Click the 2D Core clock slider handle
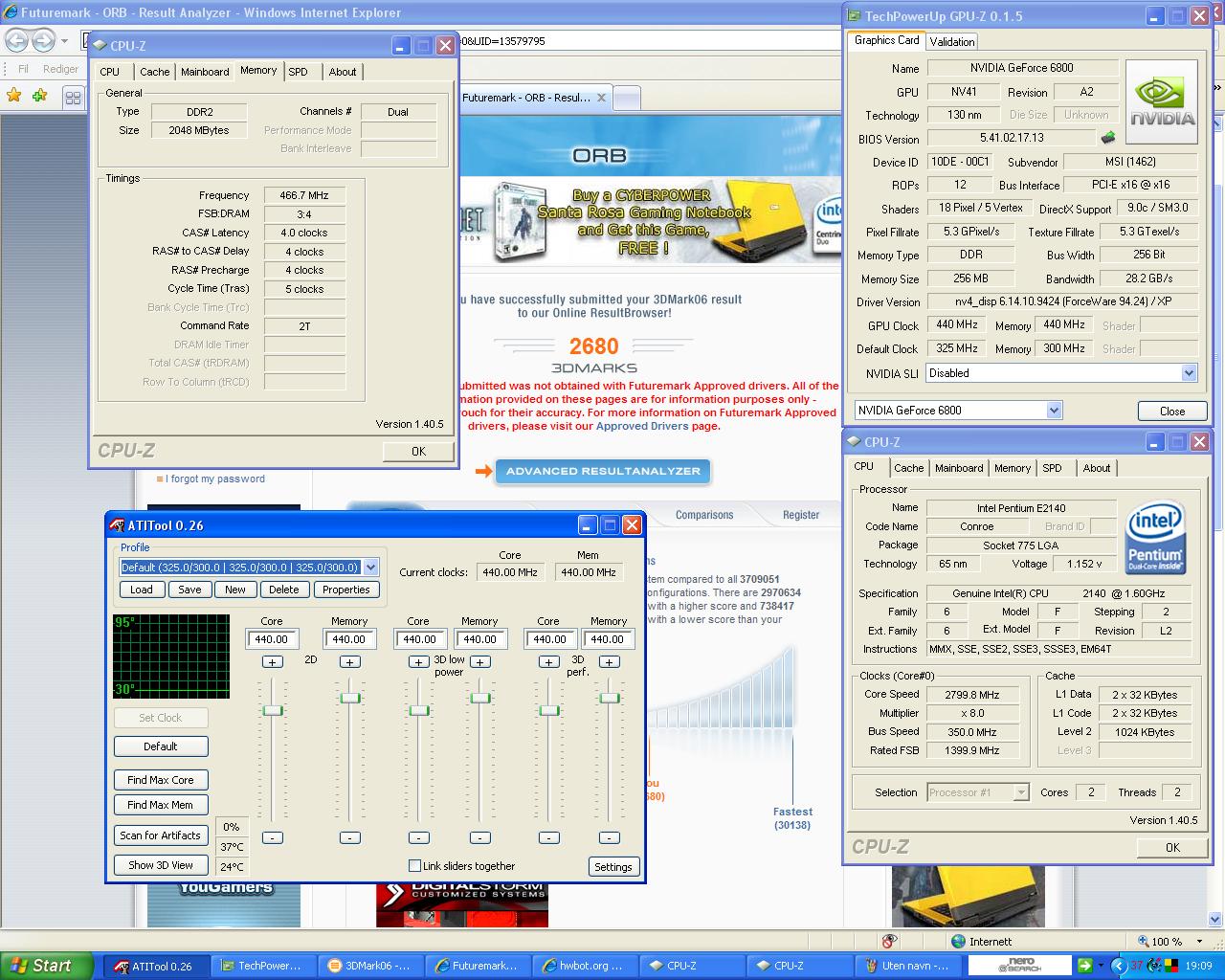This screenshot has width=1225, height=980. (273, 710)
